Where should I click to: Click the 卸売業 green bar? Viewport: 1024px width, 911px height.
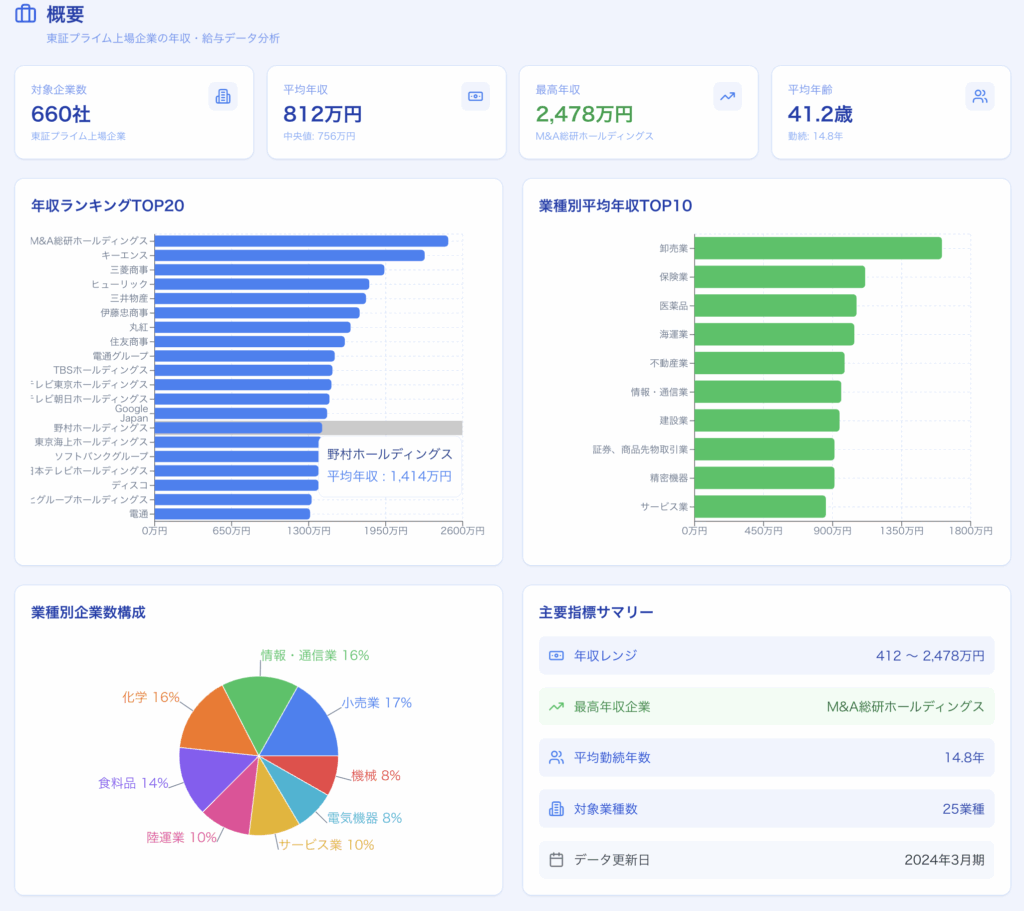point(817,248)
